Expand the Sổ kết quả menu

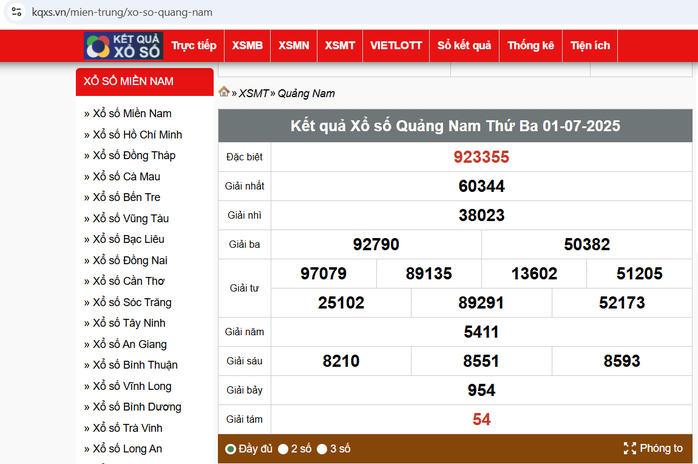(x=464, y=46)
